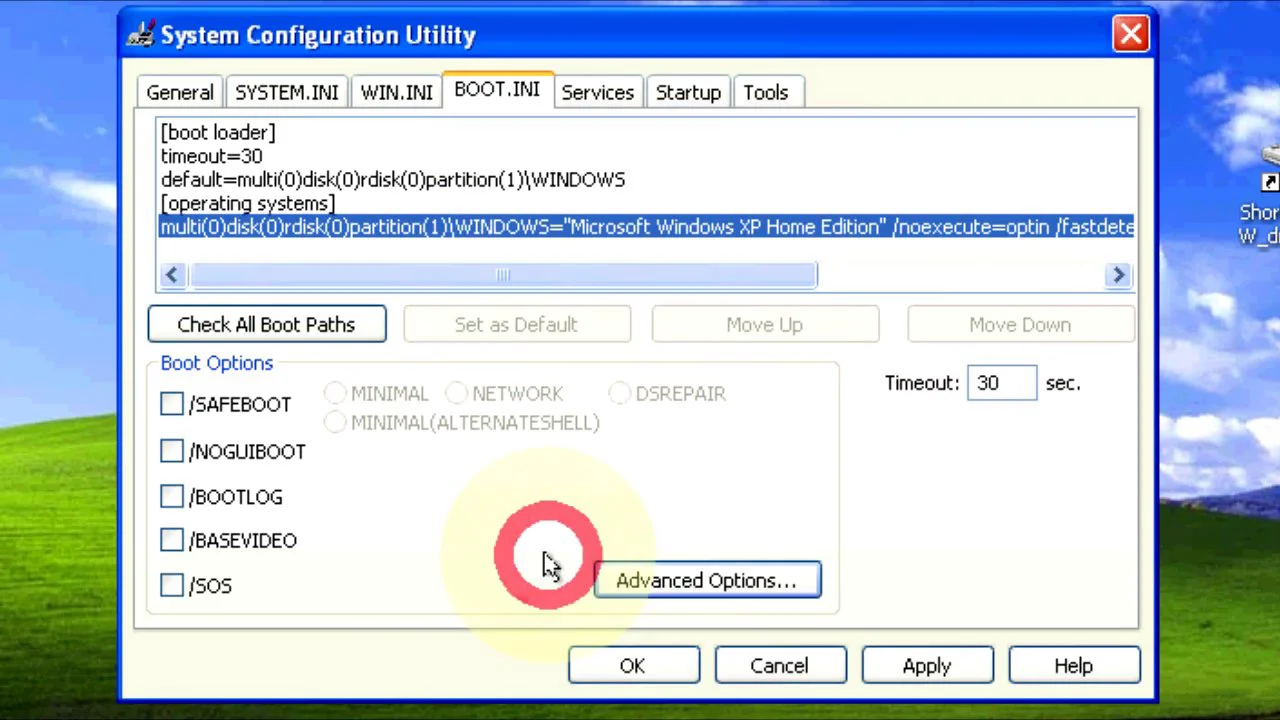Click the "default=multi(0)disk(0)" line
The image size is (1280, 720).
(x=393, y=180)
